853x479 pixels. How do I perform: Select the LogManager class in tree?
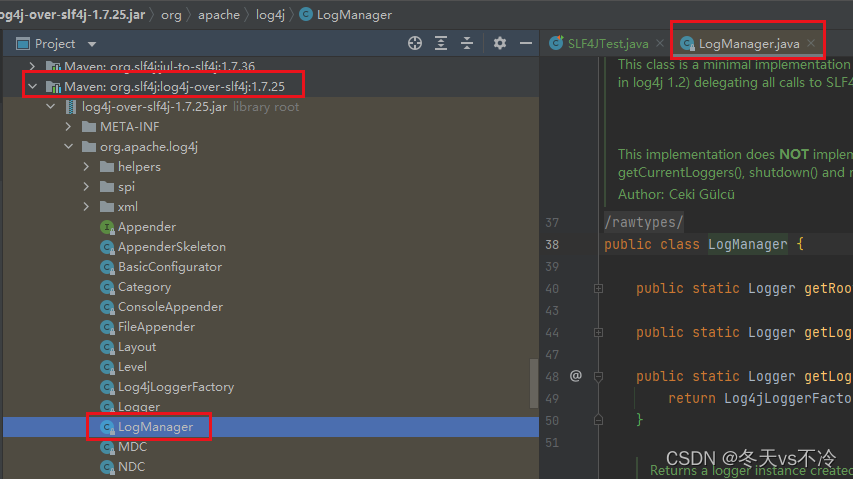click(x=156, y=427)
